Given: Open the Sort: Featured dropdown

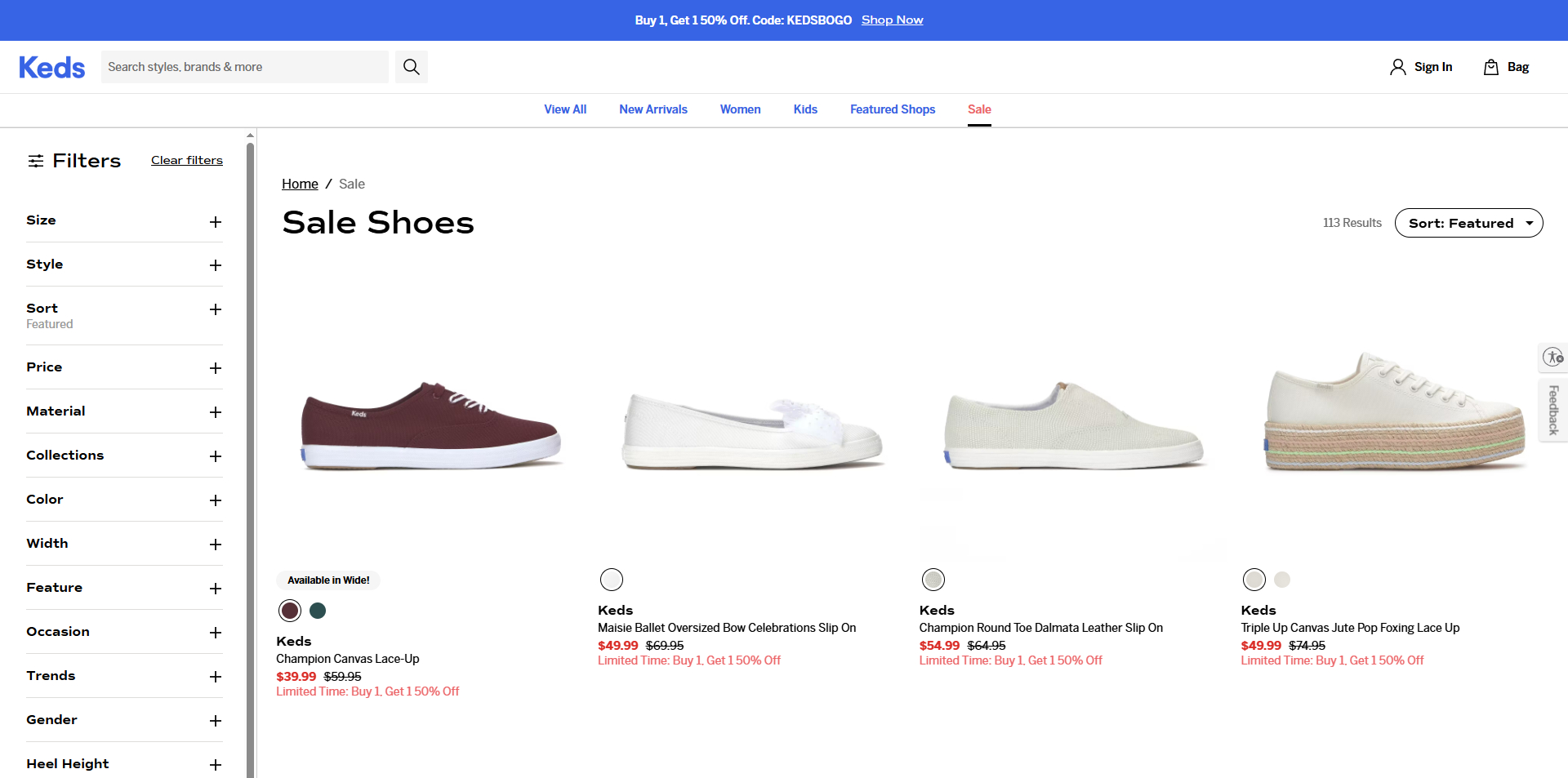Looking at the screenshot, I should (1468, 222).
